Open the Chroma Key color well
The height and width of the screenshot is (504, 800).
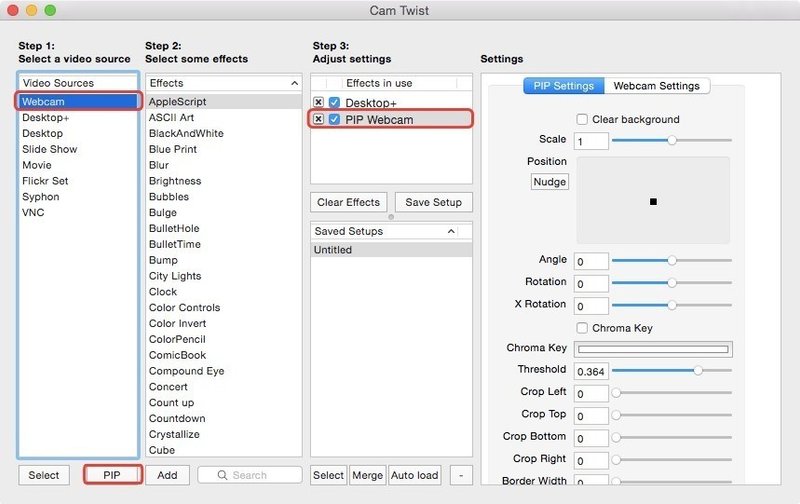pos(653,349)
